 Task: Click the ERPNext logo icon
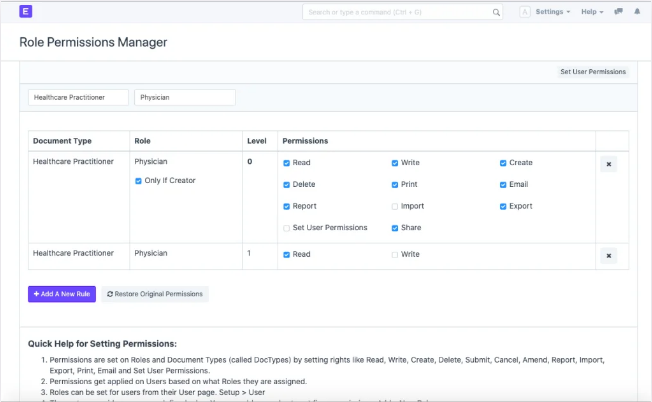[x=26, y=12]
